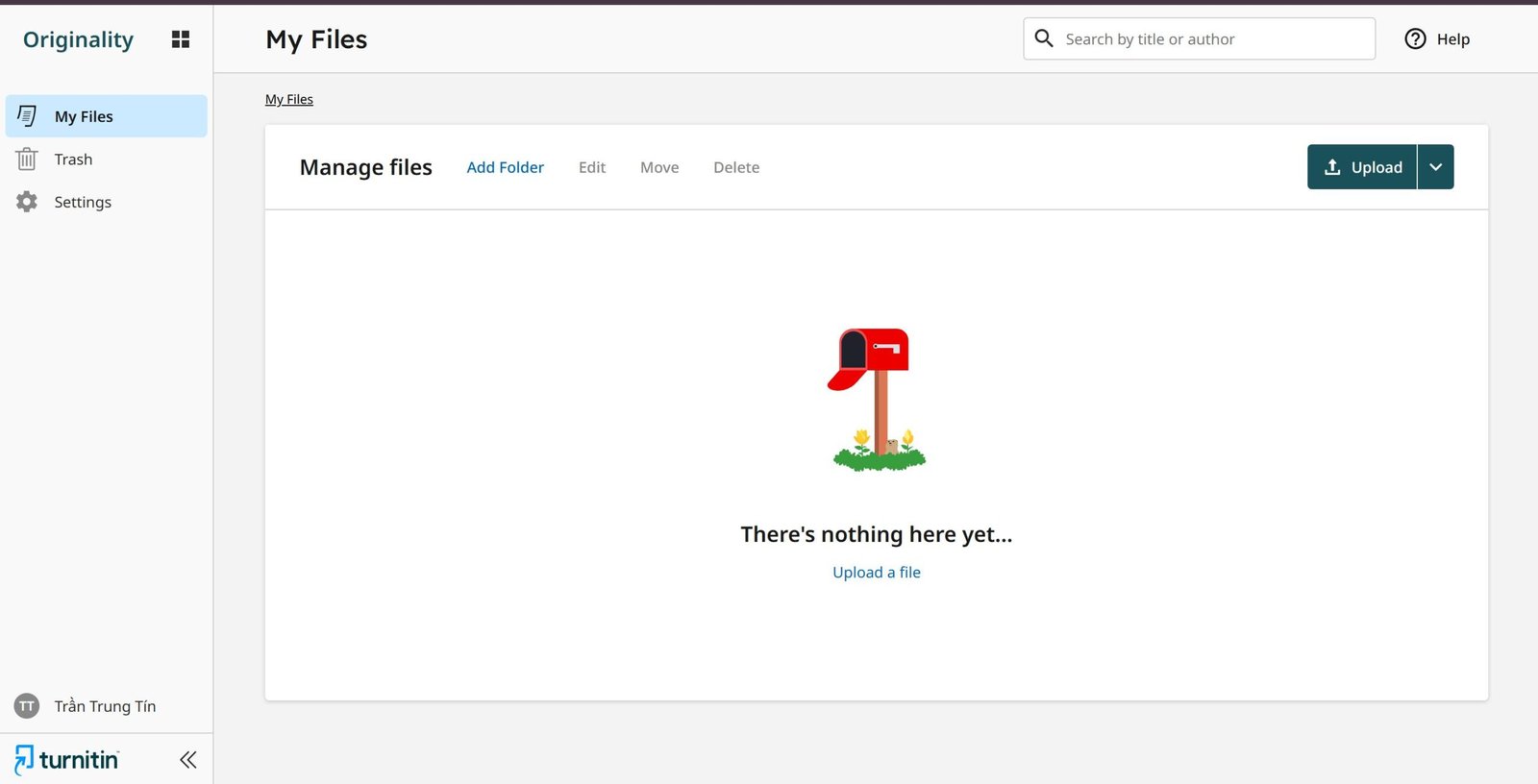
Task: Focus the search by title or author field
Action: 1211,39
